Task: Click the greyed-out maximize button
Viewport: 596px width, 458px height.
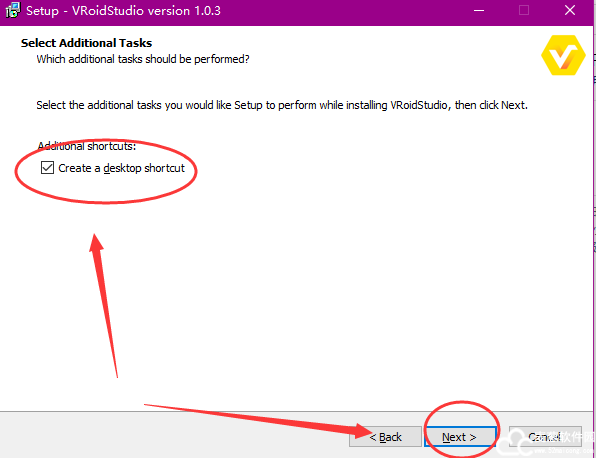Action: point(524,10)
